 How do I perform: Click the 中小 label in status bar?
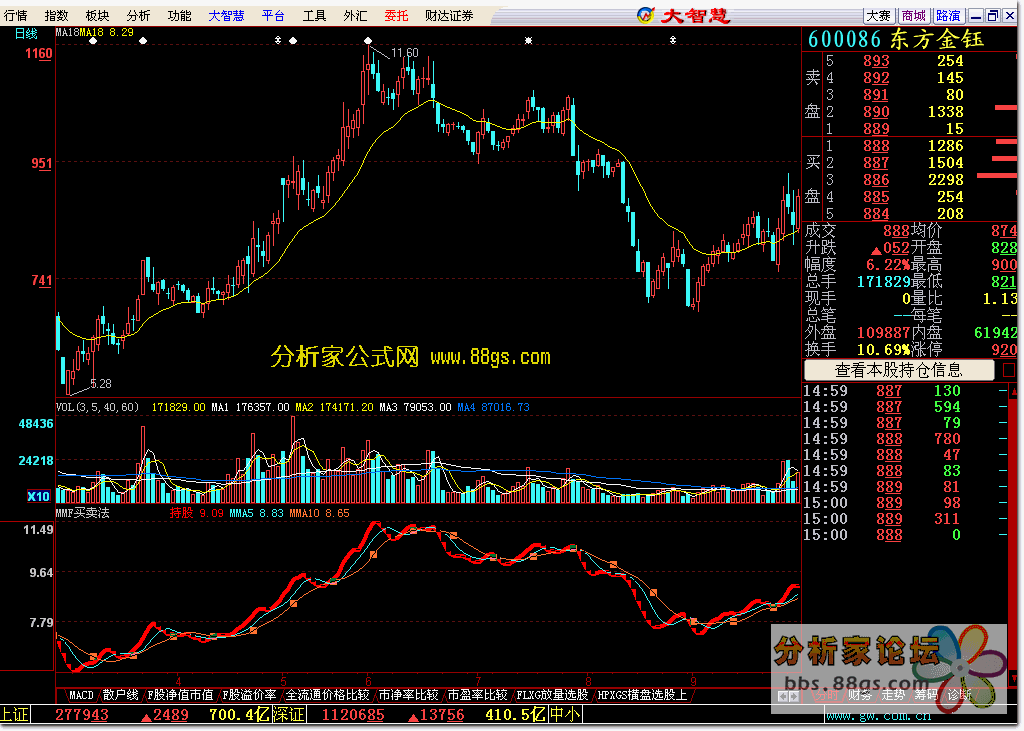click(x=565, y=715)
